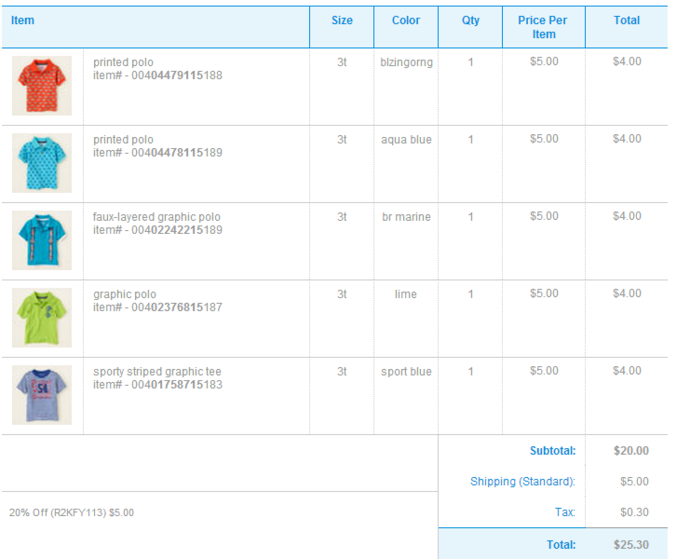Click the Size column header
The height and width of the screenshot is (559, 677).
(x=342, y=20)
